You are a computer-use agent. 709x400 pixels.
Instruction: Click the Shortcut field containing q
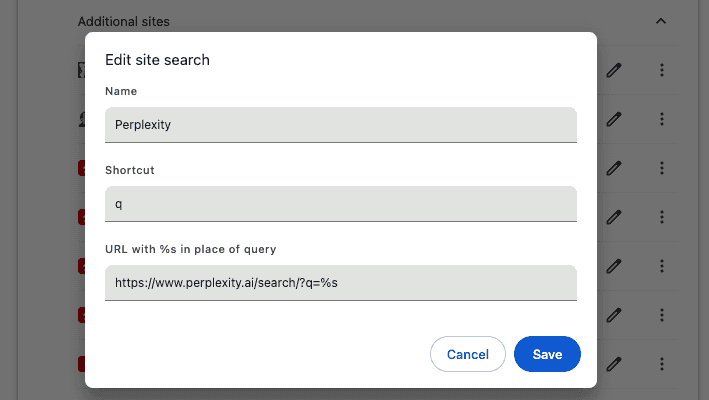(x=341, y=204)
